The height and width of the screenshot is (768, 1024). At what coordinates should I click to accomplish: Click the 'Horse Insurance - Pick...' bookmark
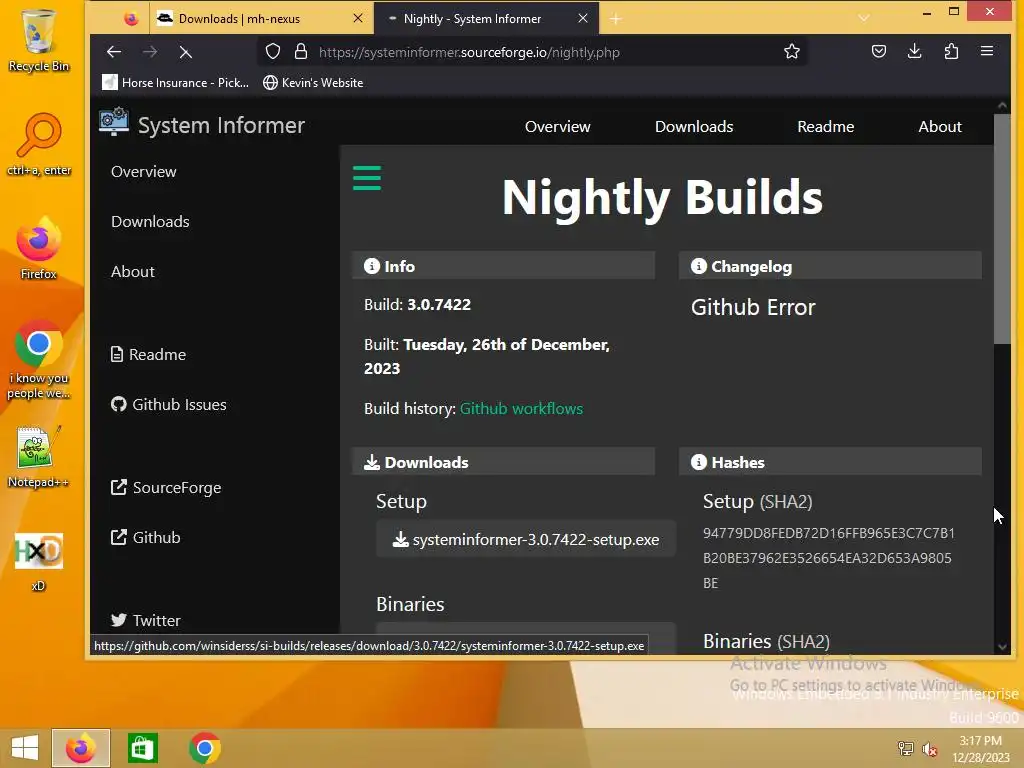coord(176,83)
